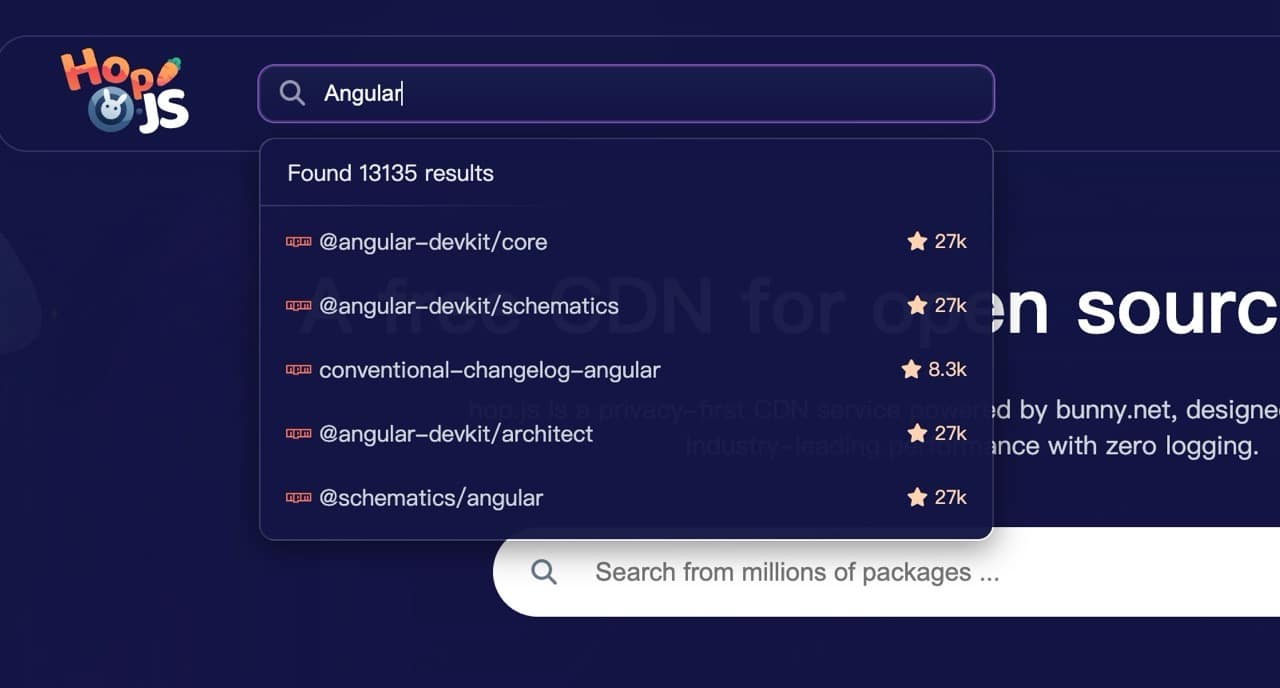Viewport: 1280px width, 688px height.
Task: Click star icon on @schematics/angular row
Action: pyautogui.click(x=917, y=497)
